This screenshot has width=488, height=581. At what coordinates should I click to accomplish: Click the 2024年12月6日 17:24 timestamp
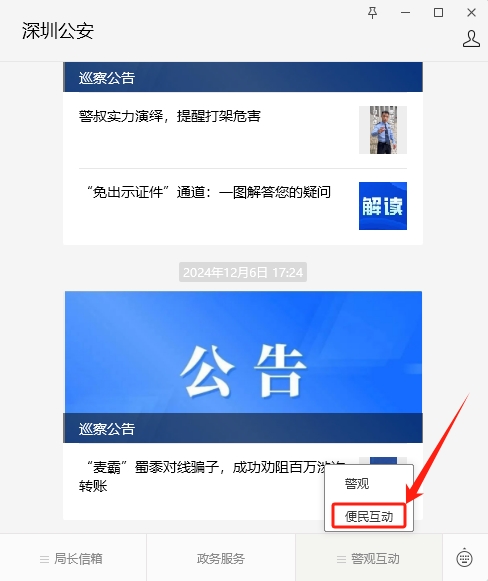click(243, 273)
